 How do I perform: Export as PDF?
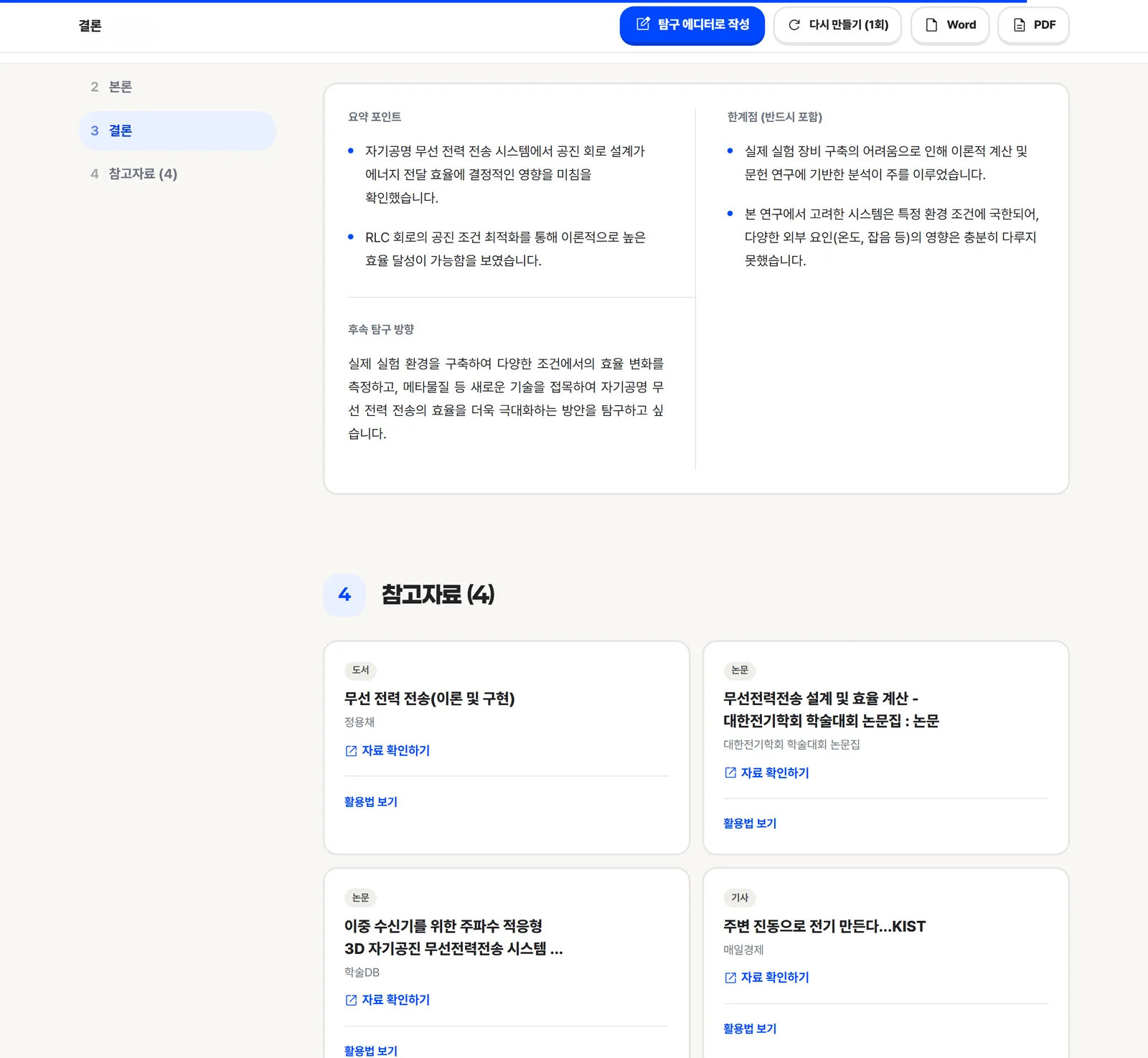point(1033,25)
